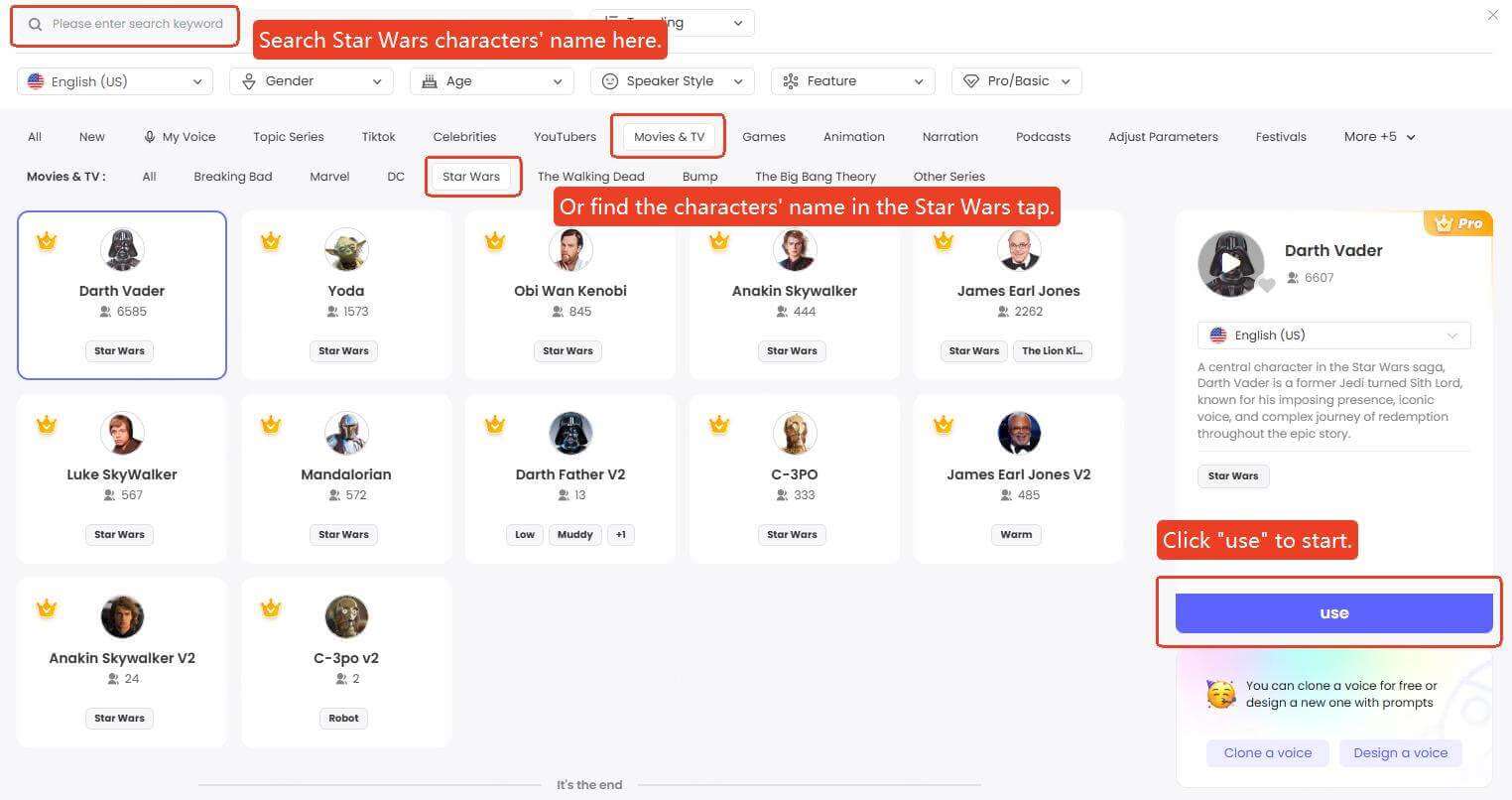
Task: Open the Tiktok tab
Action: tap(378, 137)
